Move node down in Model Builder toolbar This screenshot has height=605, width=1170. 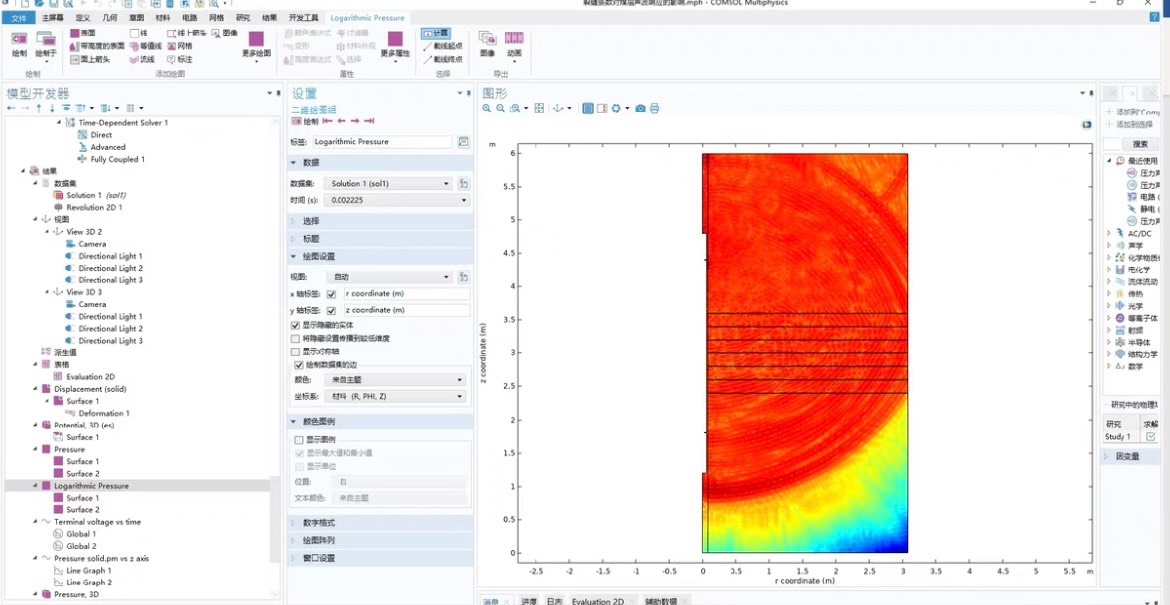point(51,108)
